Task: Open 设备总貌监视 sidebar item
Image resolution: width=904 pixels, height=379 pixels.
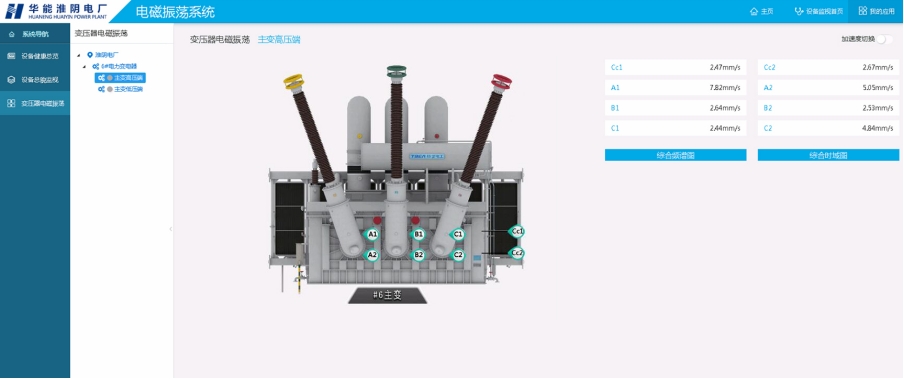Action: click(35, 80)
